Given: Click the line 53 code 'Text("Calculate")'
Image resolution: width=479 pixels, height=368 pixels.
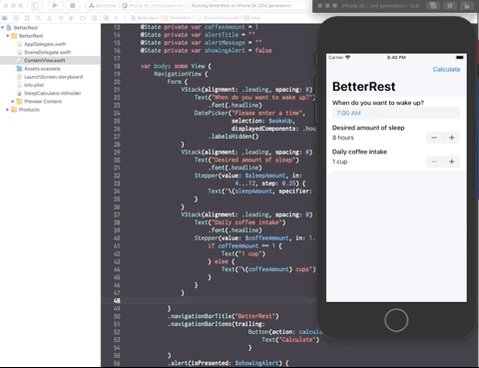Looking at the screenshot, I should pyautogui.click(x=290, y=340).
